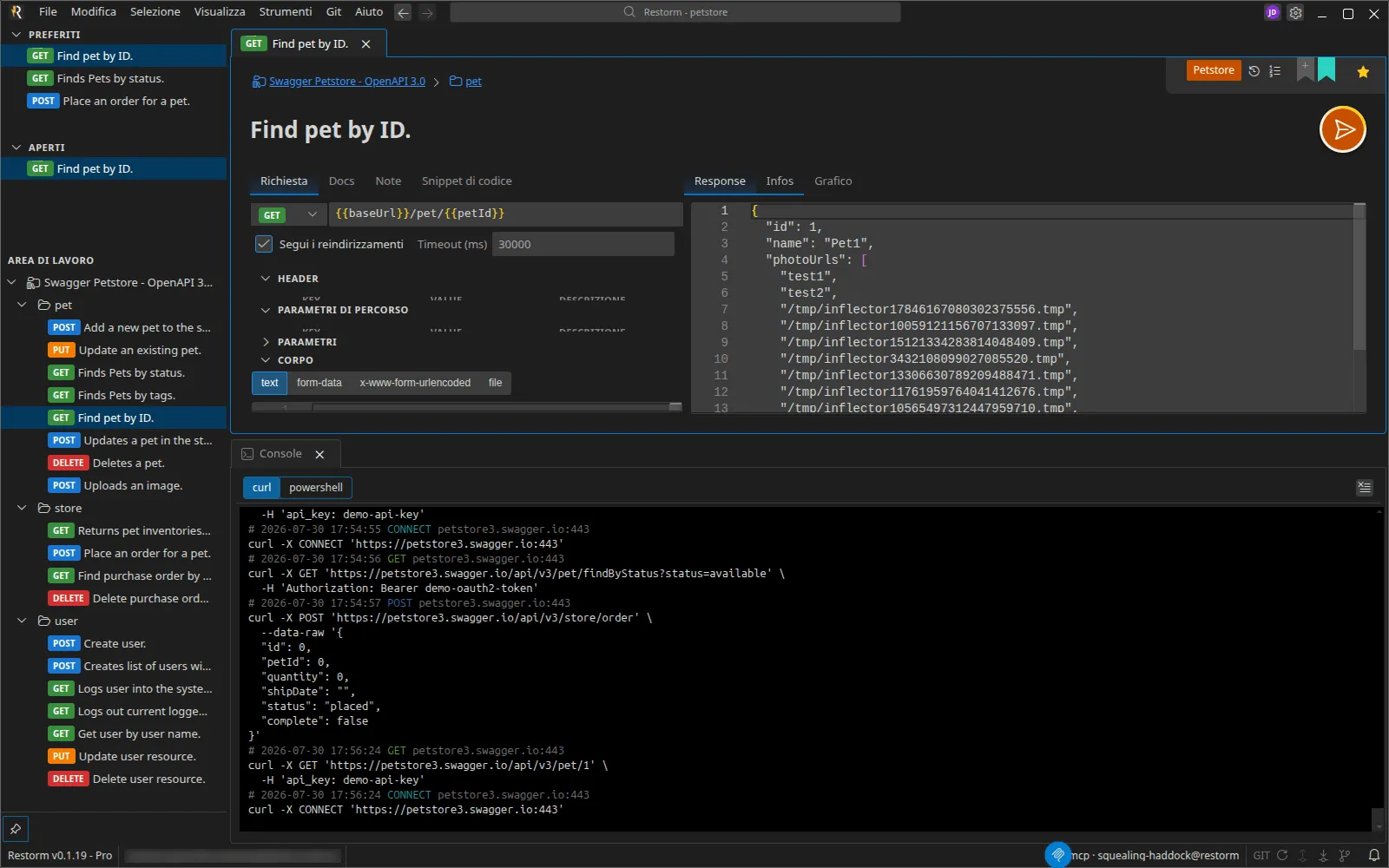Open the Visualizza menu

220,12
